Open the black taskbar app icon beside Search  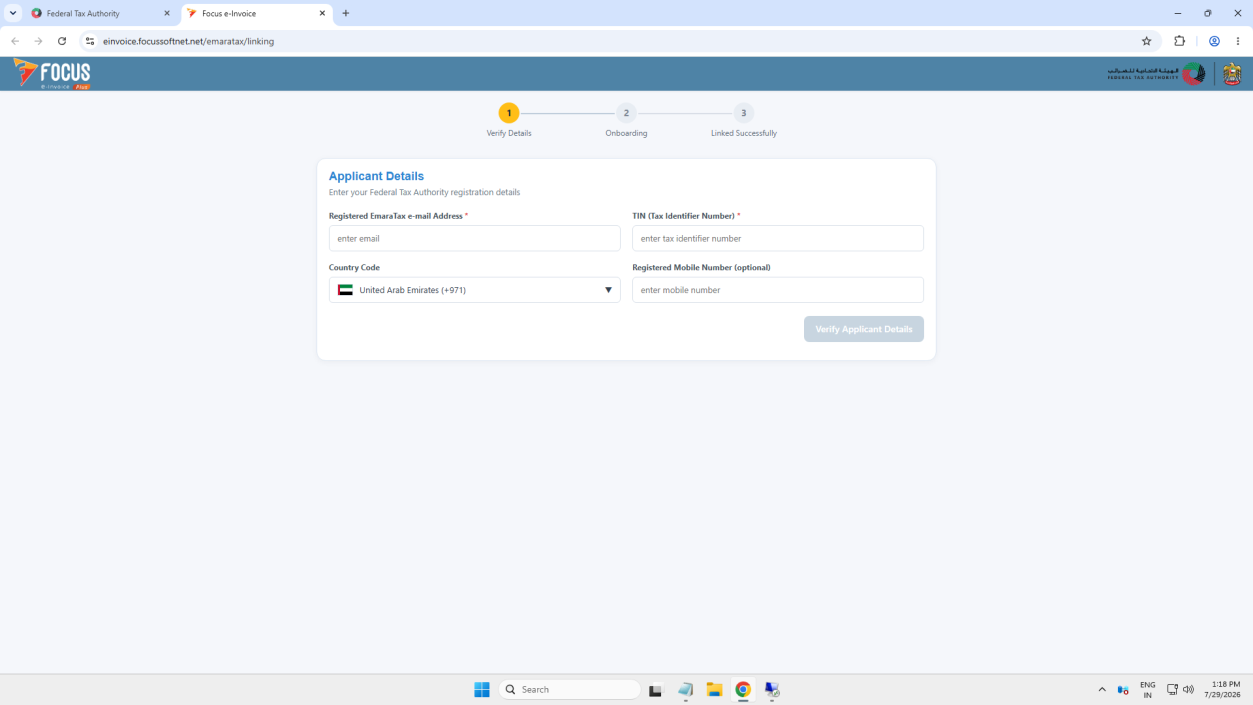point(656,689)
